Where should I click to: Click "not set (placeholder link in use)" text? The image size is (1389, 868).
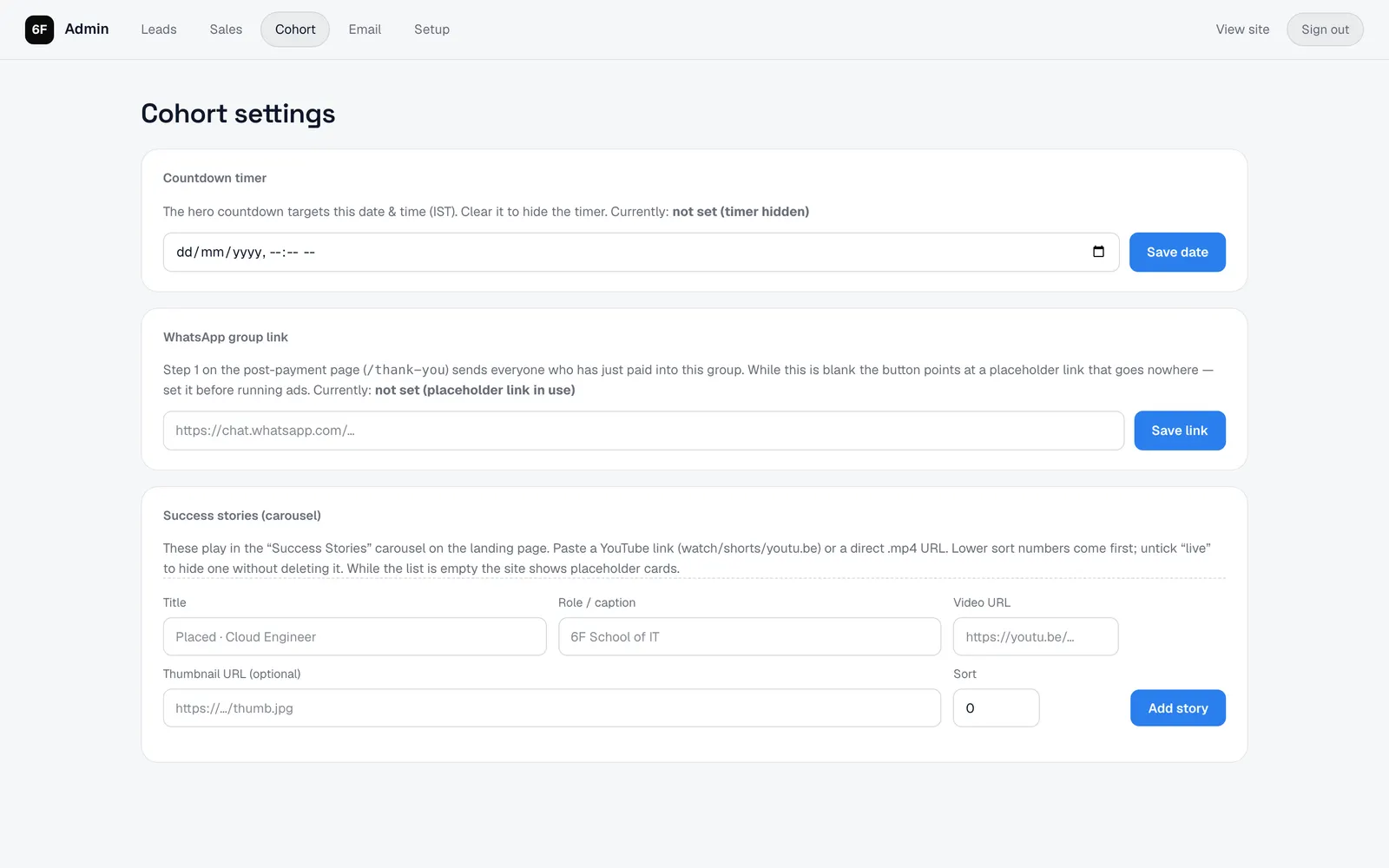point(475,390)
